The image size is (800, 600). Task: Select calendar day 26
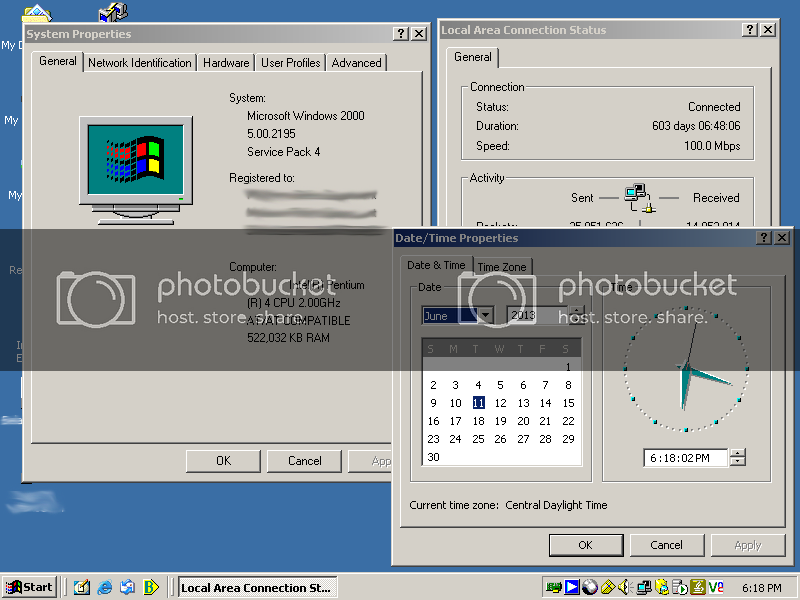click(x=501, y=439)
